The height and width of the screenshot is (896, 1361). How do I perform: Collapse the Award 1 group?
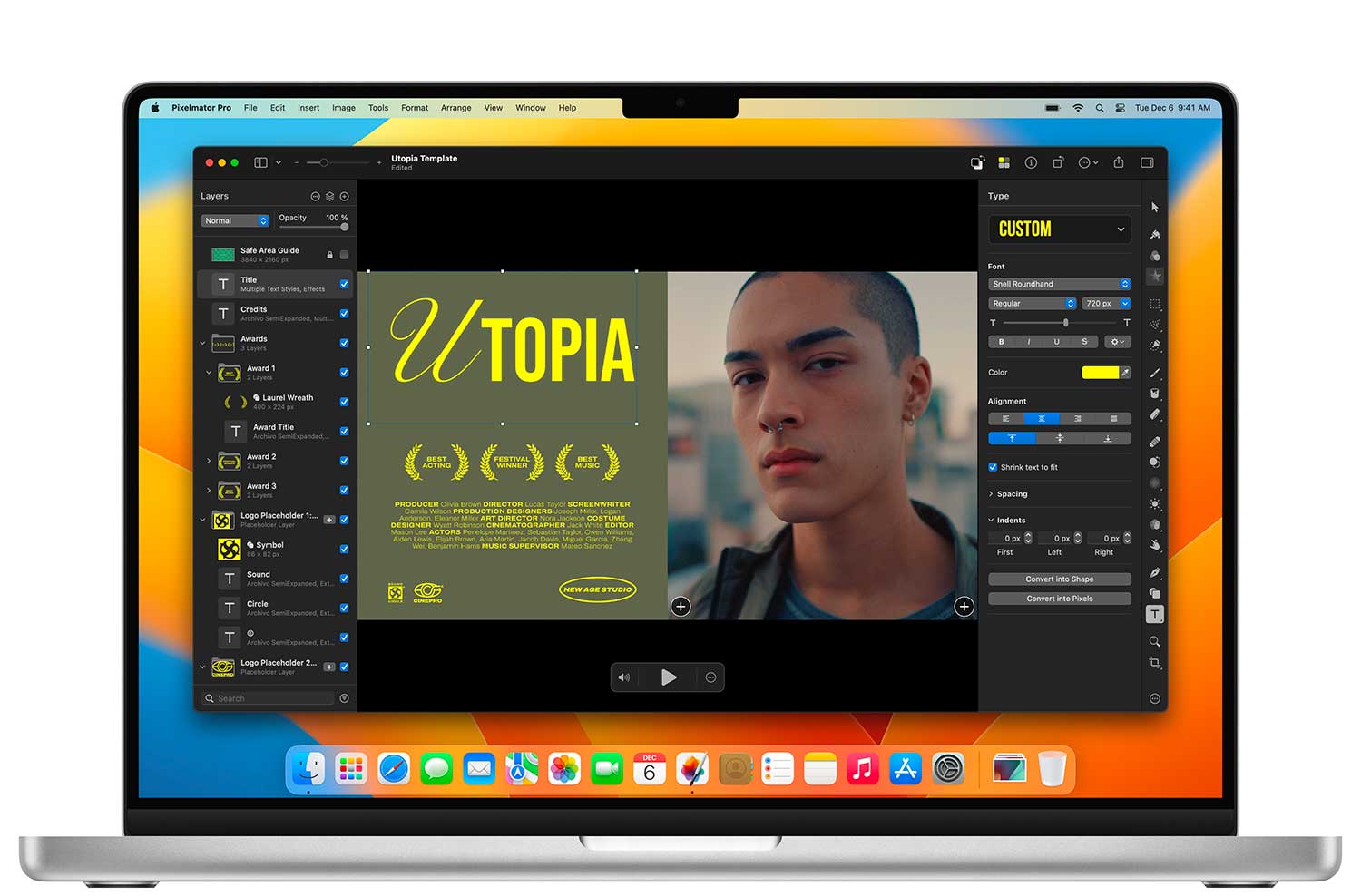(209, 373)
